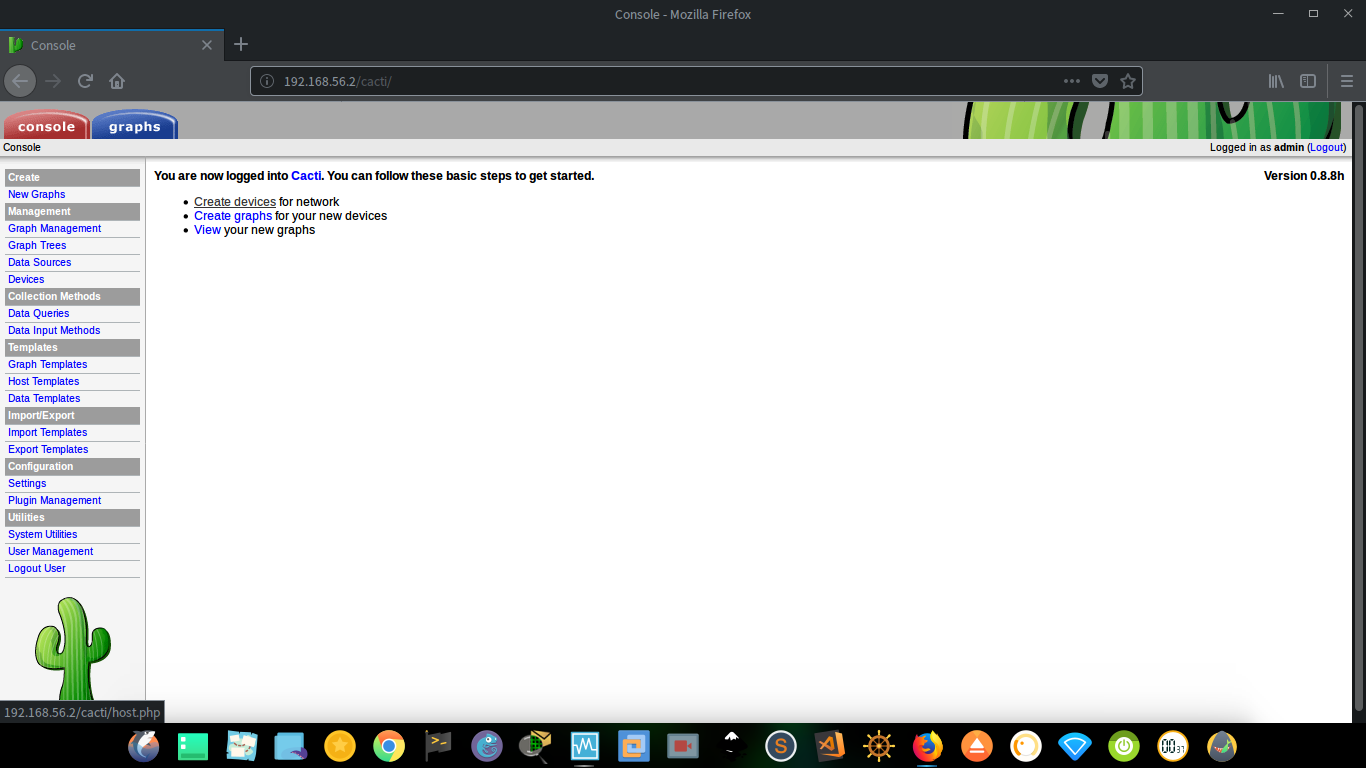Click Logout User in sidebar
This screenshot has width=1366, height=768.
(x=37, y=568)
